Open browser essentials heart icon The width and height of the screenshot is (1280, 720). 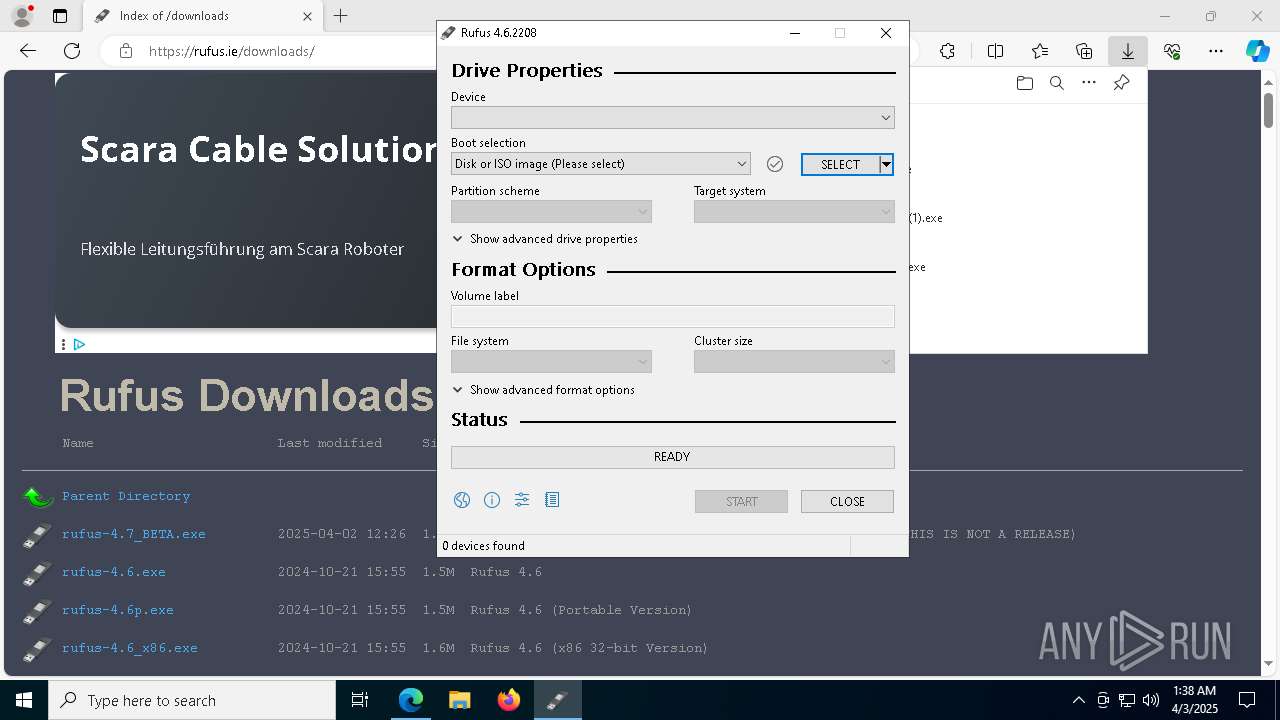click(1172, 51)
